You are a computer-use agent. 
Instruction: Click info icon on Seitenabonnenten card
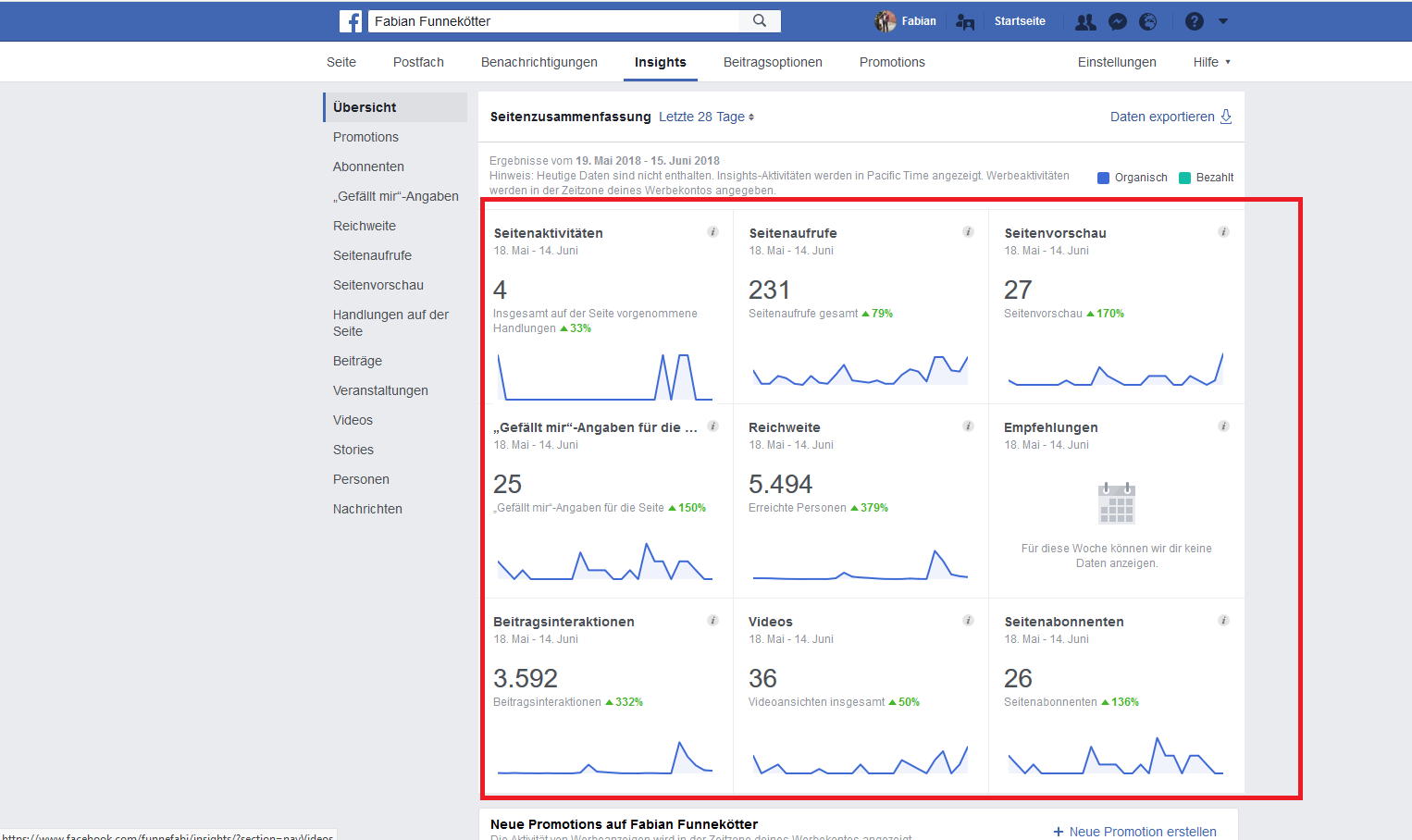click(1223, 621)
